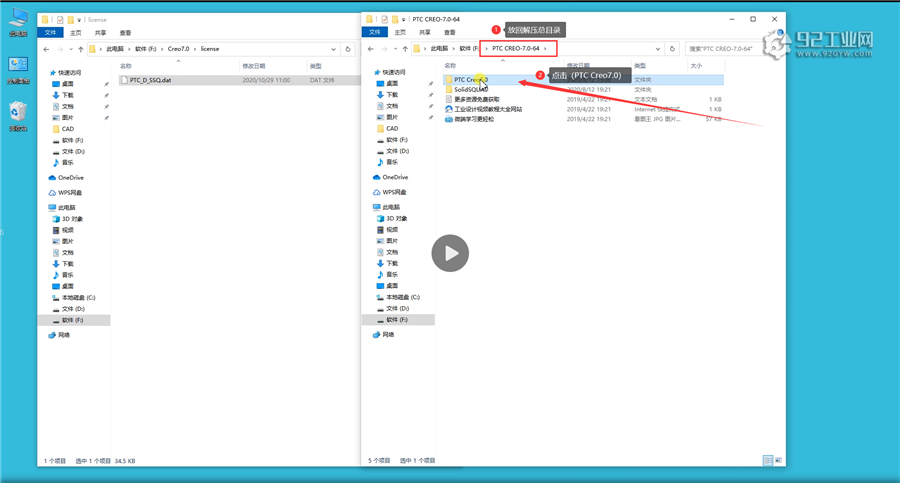Open 主页 tab in PTC CREO-7.0-64 window
900x483 pixels.
(x=400, y=32)
